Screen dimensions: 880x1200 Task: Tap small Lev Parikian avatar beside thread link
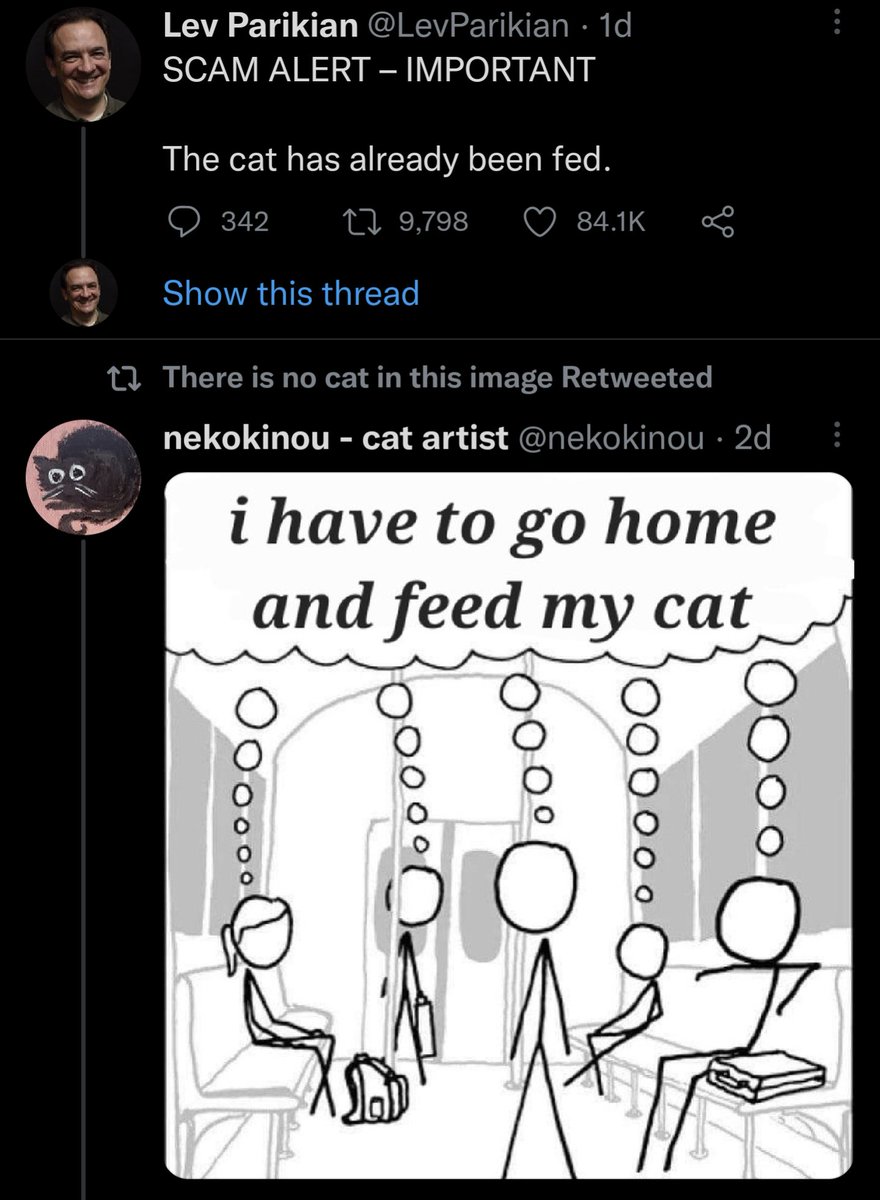click(x=84, y=293)
